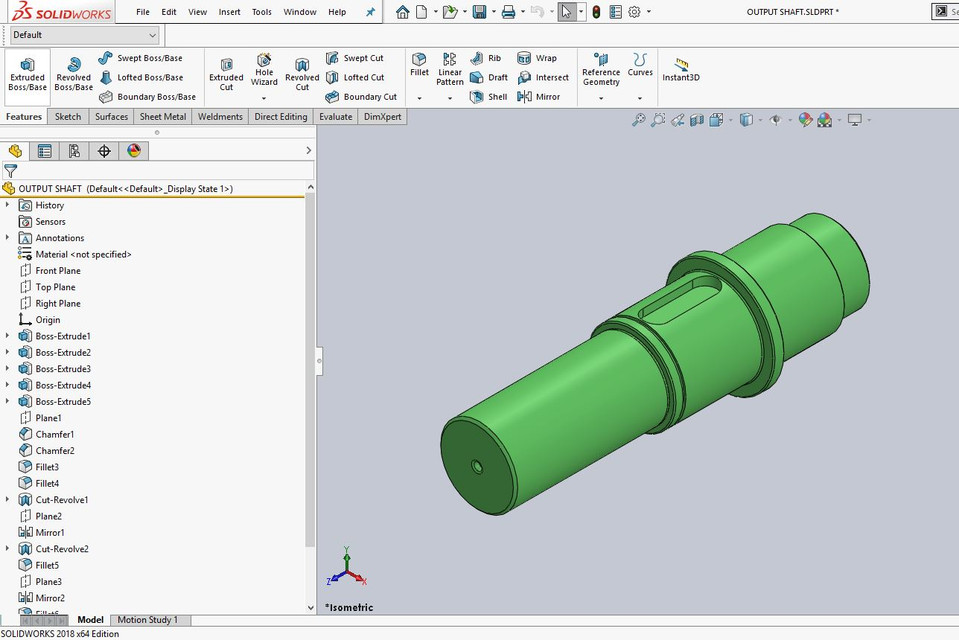Click the Shell feature icon
This screenshot has width=959, height=640.
(489, 96)
